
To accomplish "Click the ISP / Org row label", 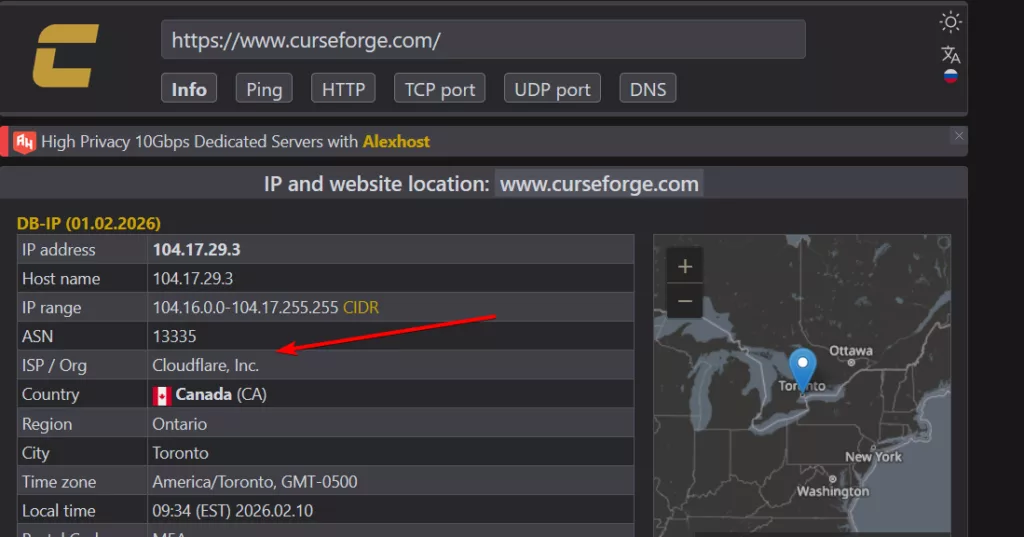I will (x=54, y=365).
